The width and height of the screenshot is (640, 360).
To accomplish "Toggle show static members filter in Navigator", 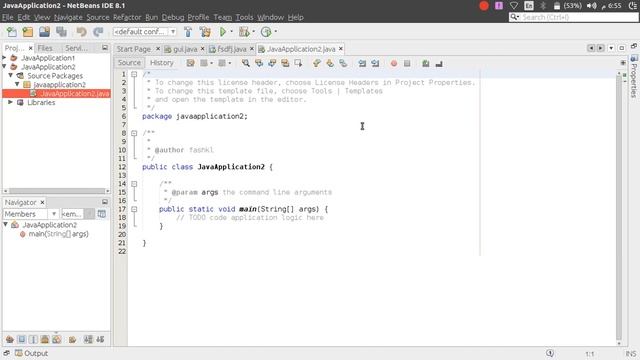I will (x=33, y=339).
